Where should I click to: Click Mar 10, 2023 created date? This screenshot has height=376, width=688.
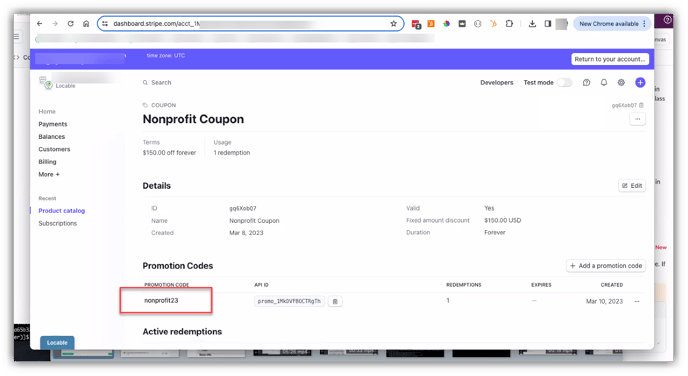pyautogui.click(x=604, y=301)
